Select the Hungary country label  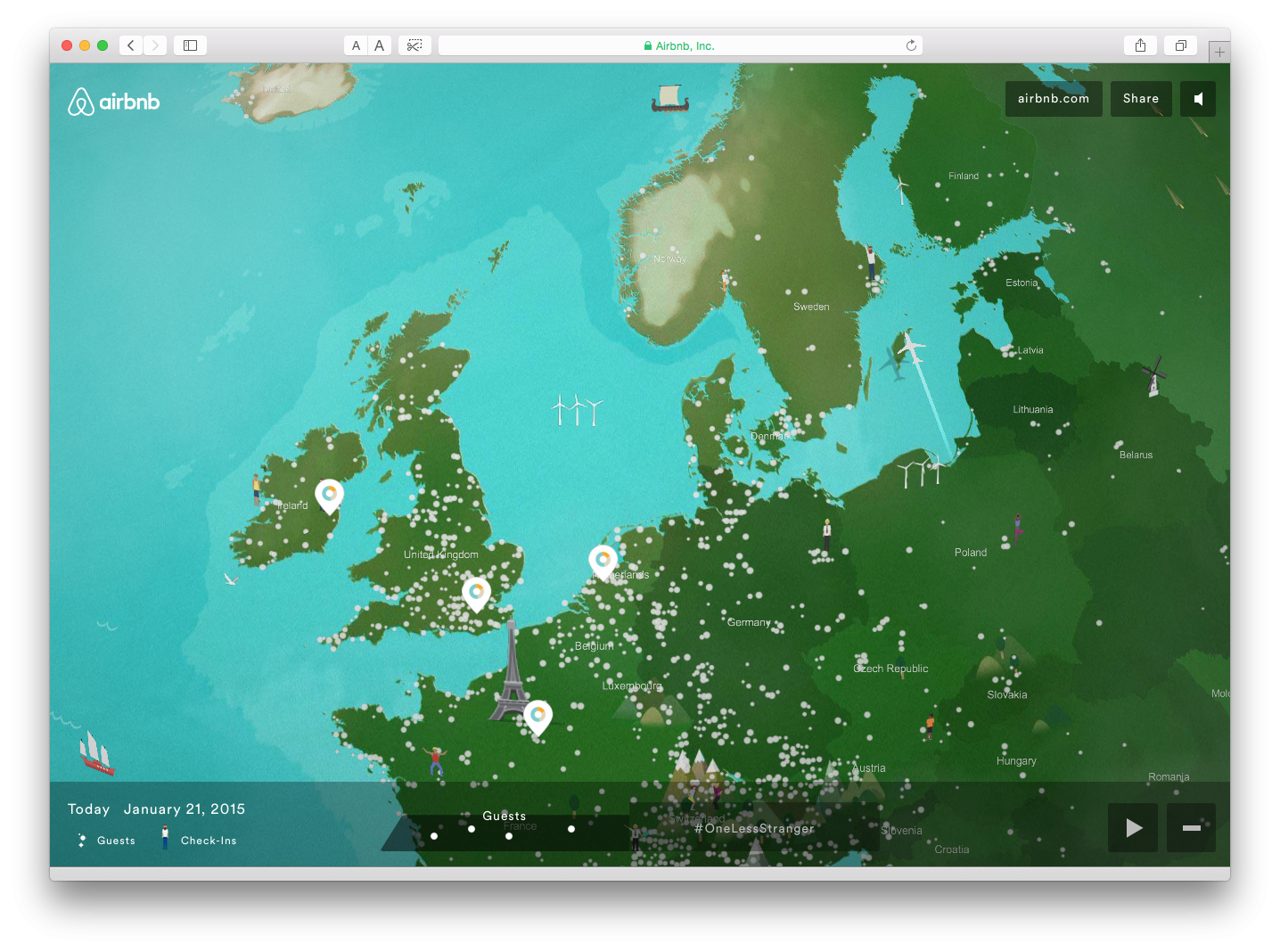click(x=1016, y=761)
